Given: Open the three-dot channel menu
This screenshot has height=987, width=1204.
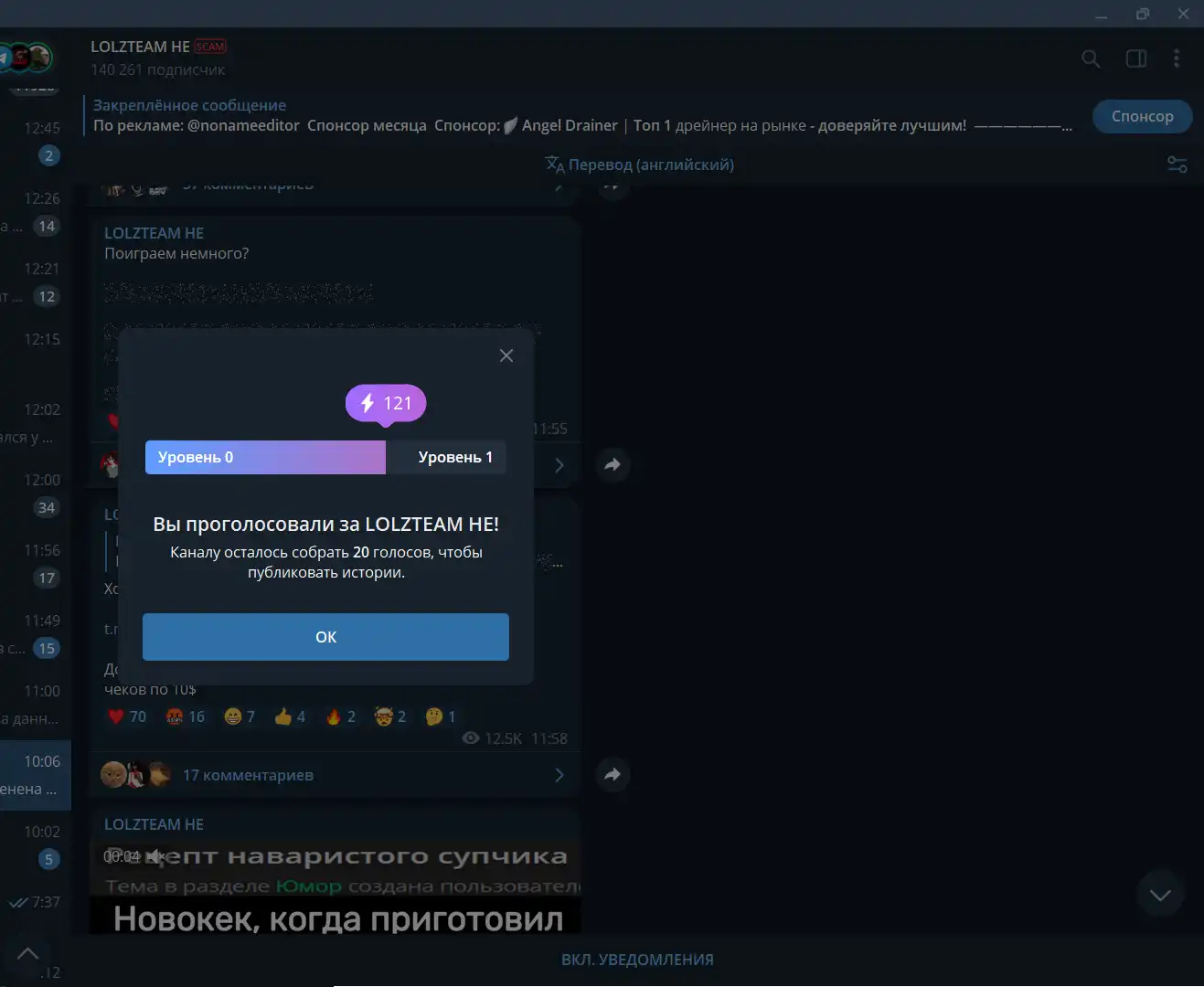Looking at the screenshot, I should point(1177,58).
